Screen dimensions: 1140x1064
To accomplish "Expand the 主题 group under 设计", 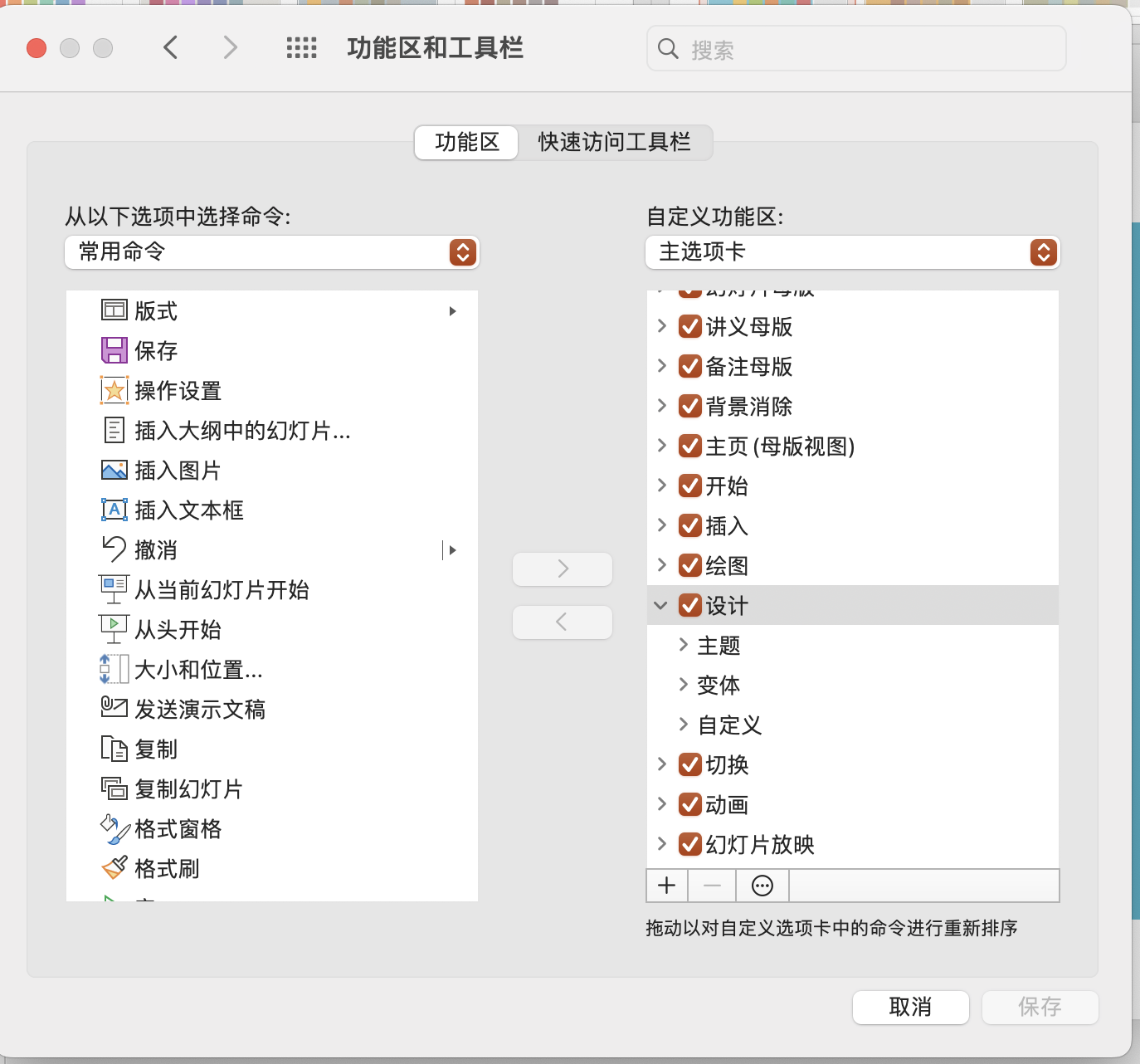I will pyautogui.click(x=683, y=645).
